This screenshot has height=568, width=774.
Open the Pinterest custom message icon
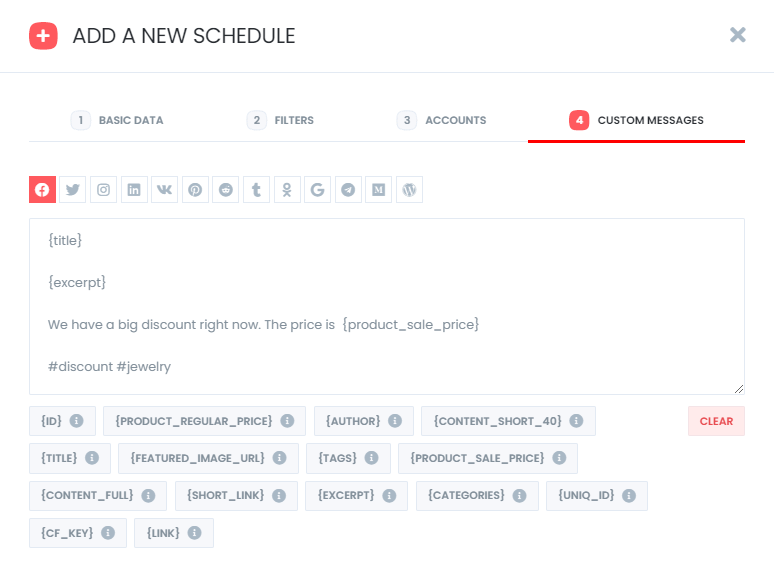click(x=195, y=189)
